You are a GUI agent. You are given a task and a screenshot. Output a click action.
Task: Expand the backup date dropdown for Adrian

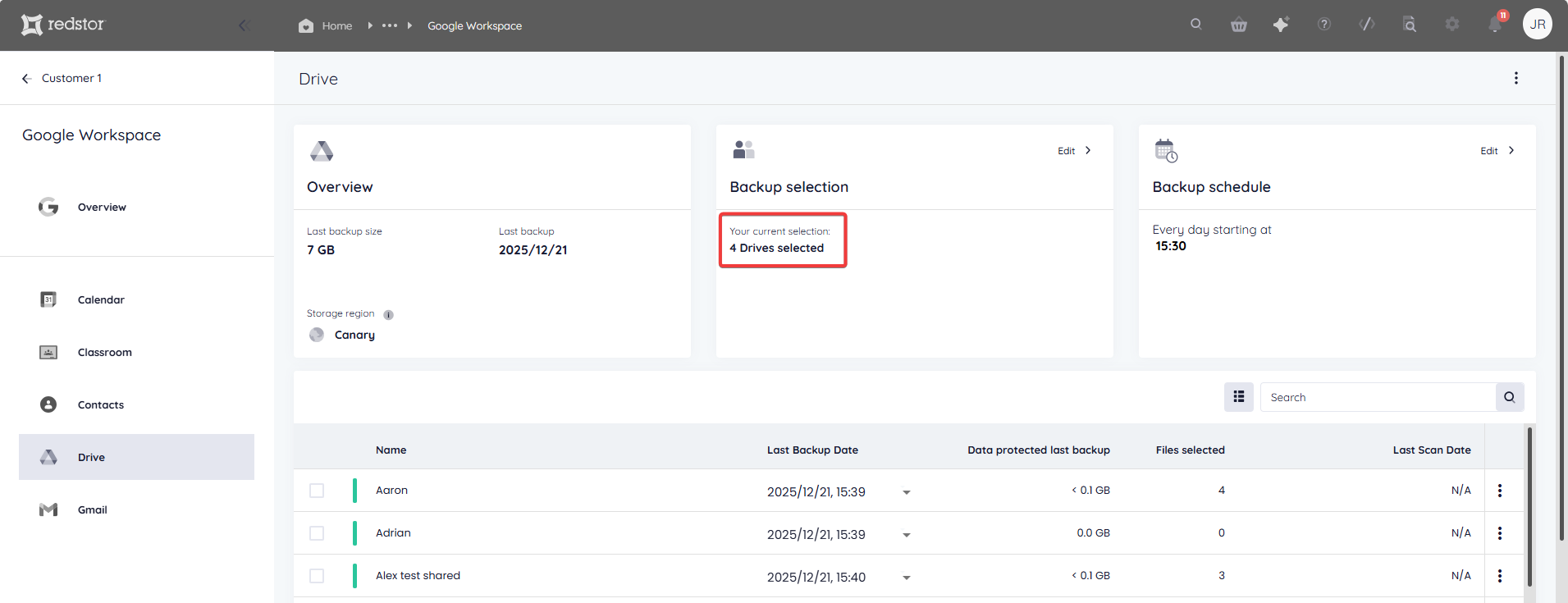[907, 535]
